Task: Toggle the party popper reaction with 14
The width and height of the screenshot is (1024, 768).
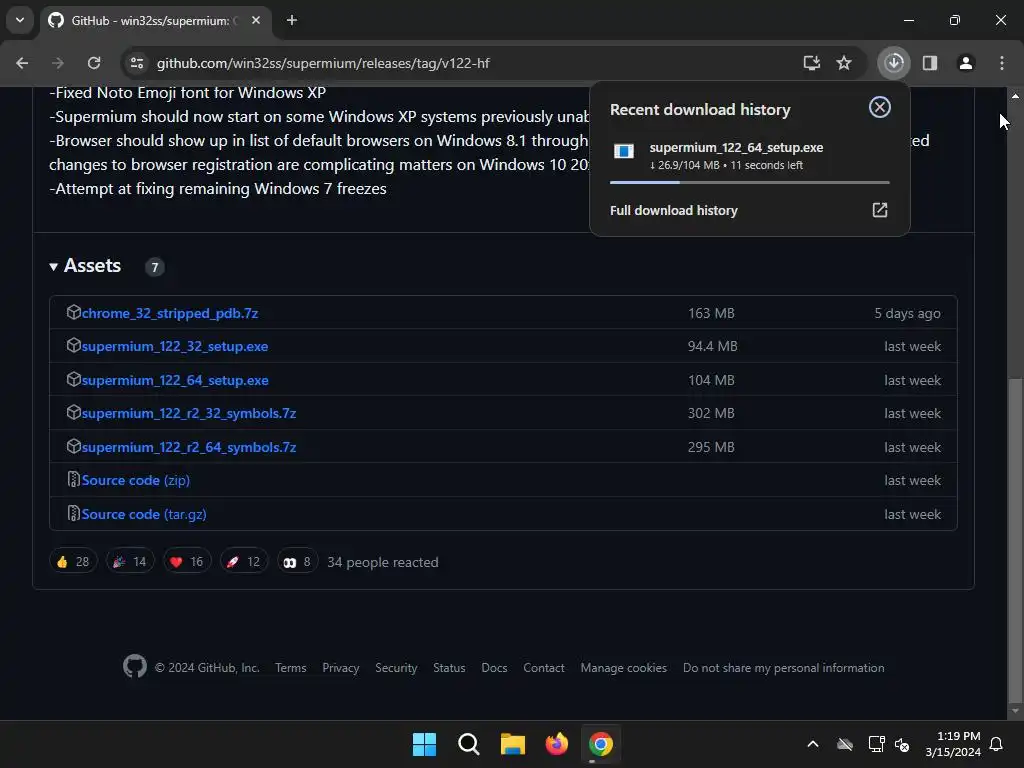Action: [130, 561]
